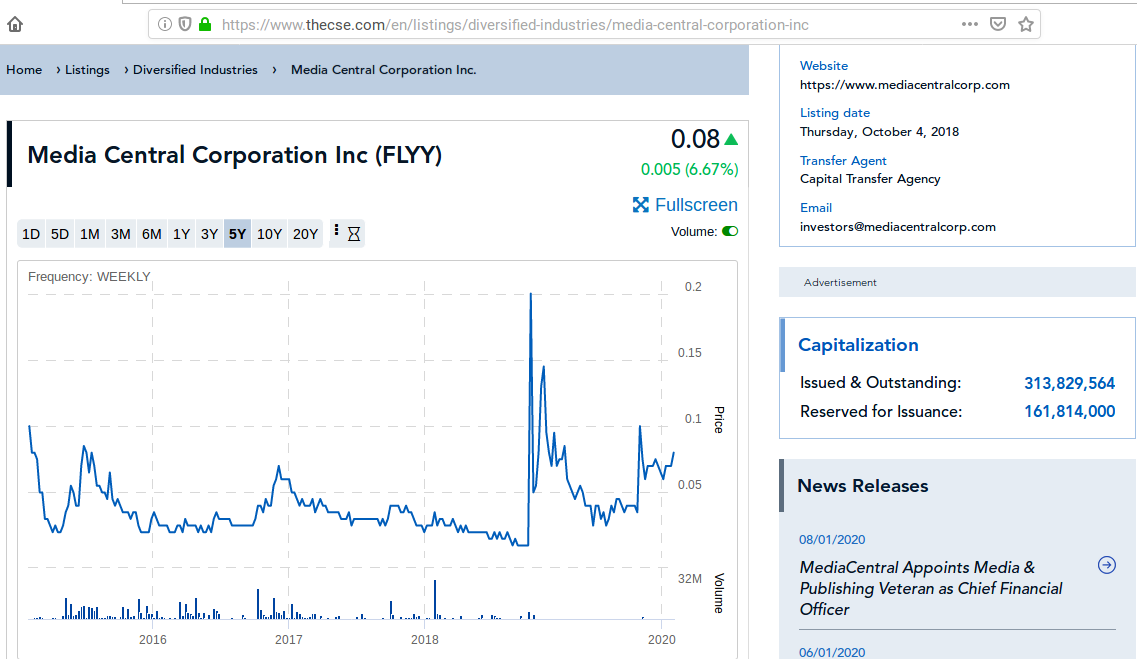Select the 1Y time range
The width and height of the screenshot is (1137, 659).
(x=181, y=234)
